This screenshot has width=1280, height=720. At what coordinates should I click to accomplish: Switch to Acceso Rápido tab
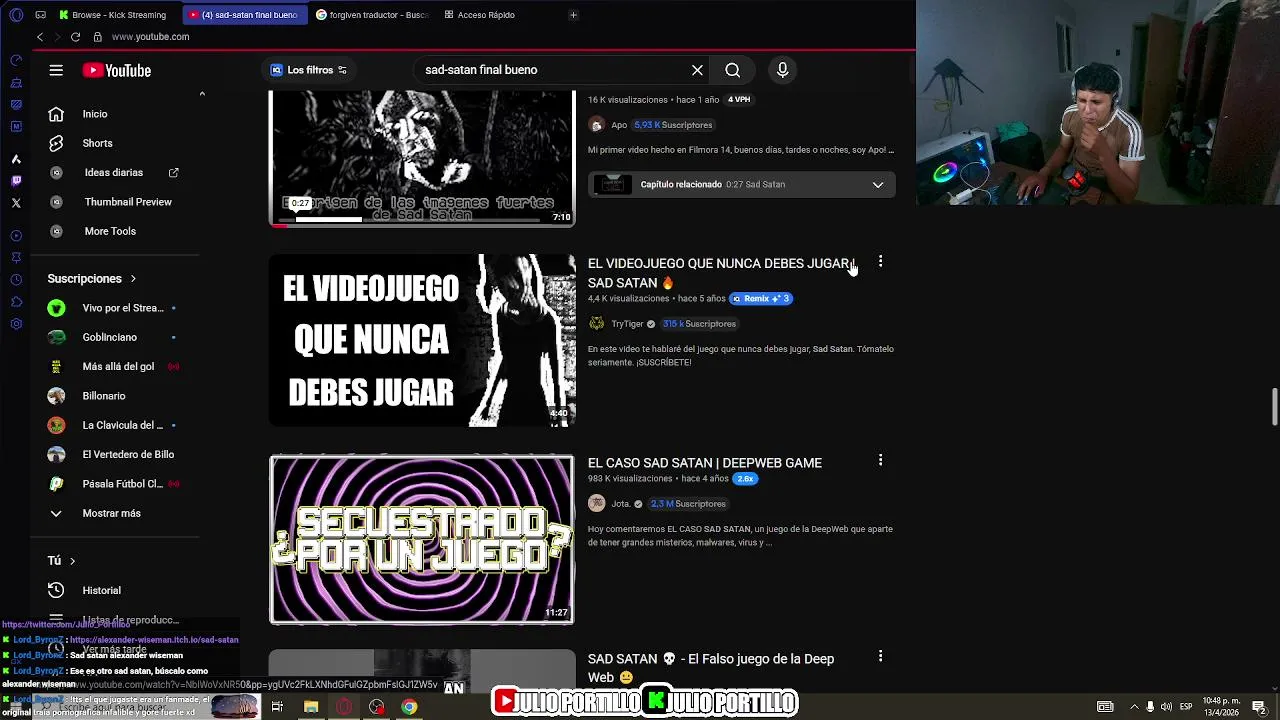[480, 15]
